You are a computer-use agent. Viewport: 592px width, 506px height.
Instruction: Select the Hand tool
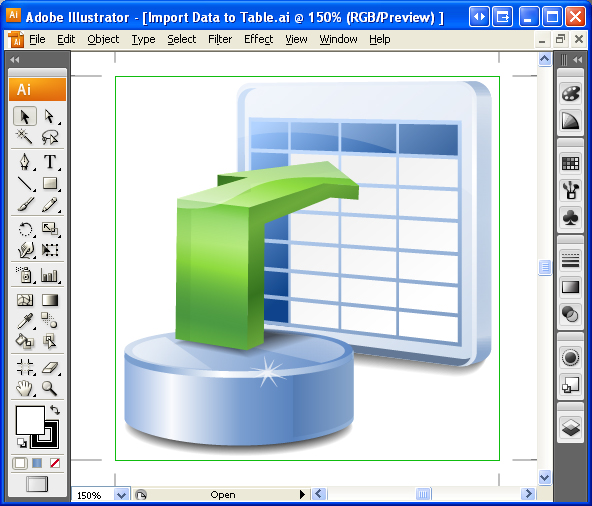click(x=25, y=388)
